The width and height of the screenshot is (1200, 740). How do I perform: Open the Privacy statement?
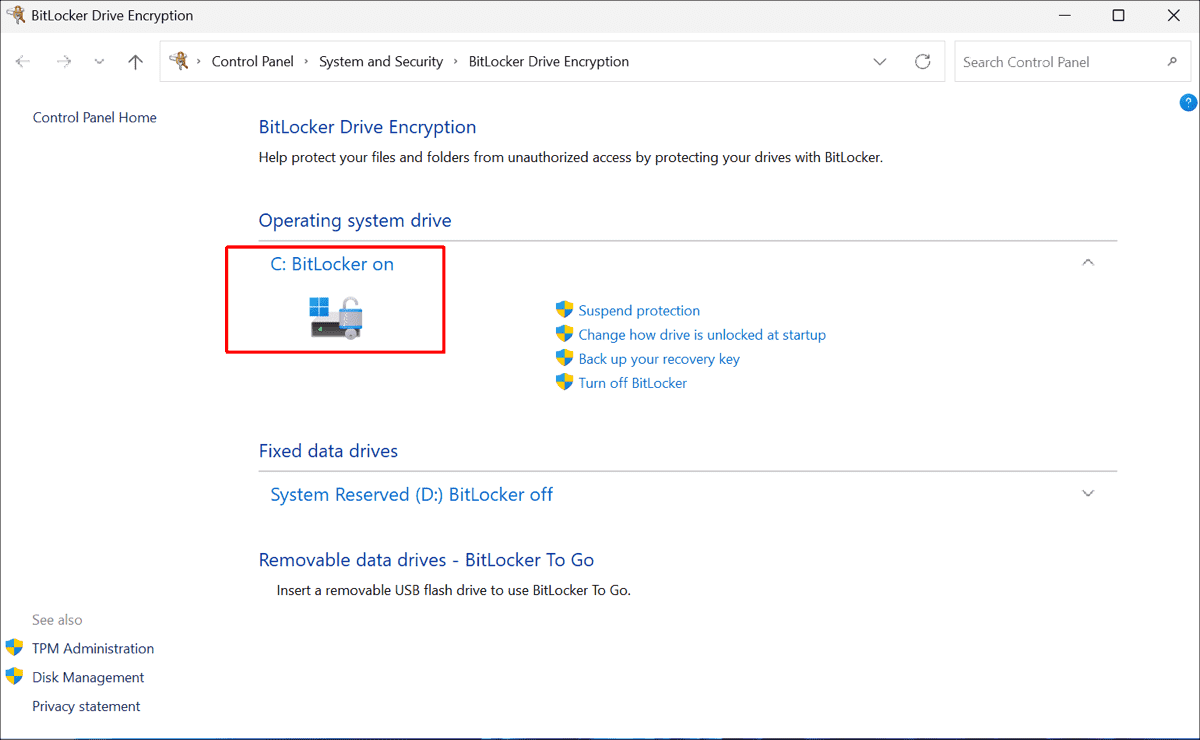point(86,706)
